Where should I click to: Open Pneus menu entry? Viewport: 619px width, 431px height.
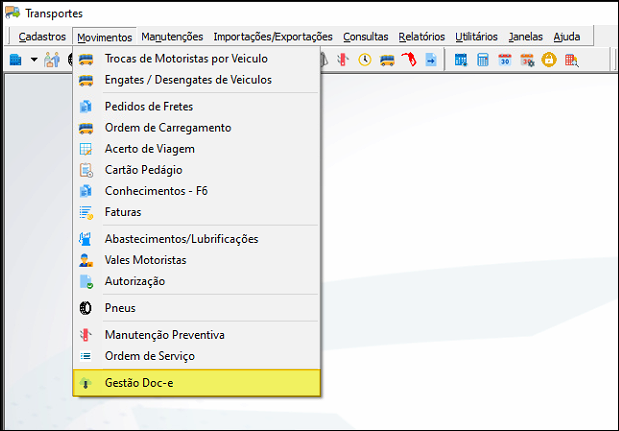(197, 308)
